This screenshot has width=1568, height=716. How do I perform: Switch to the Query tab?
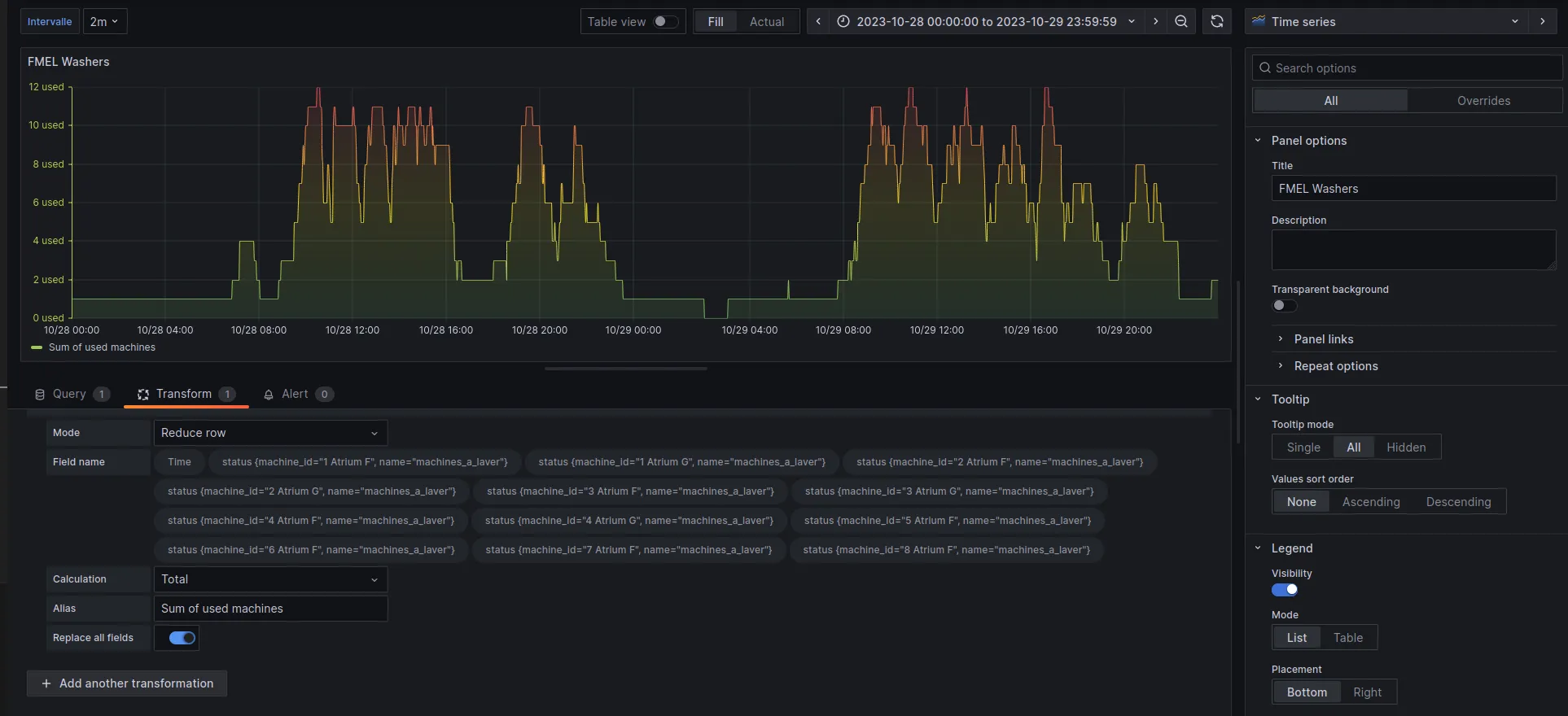(72, 395)
